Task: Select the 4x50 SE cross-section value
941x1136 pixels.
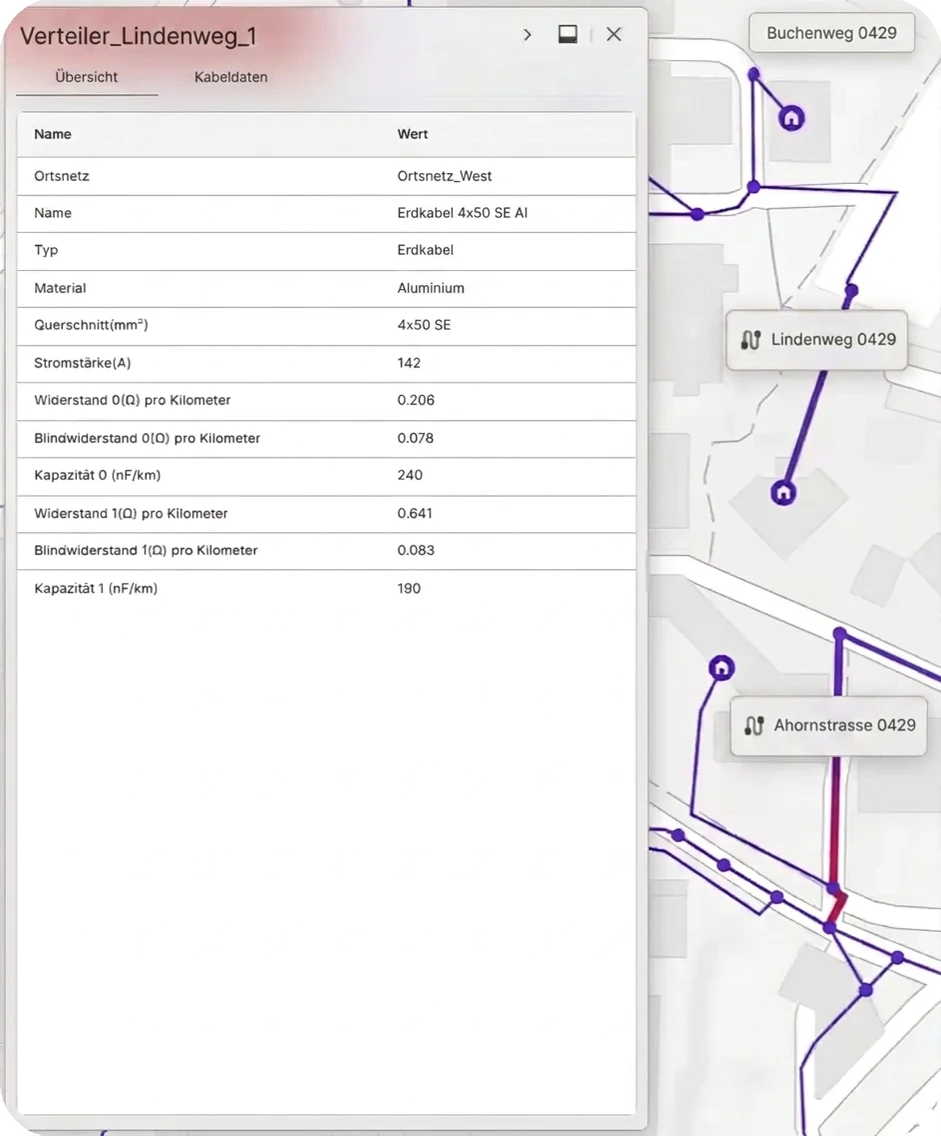Action: tap(424, 325)
